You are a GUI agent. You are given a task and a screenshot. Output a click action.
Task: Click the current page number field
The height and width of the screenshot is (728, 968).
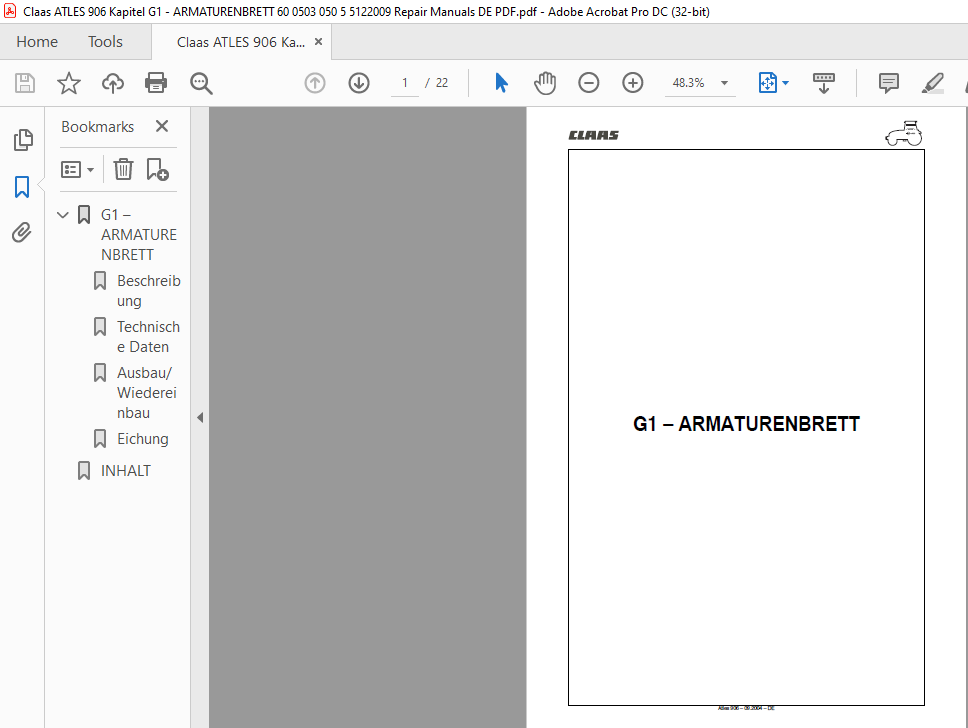[405, 83]
